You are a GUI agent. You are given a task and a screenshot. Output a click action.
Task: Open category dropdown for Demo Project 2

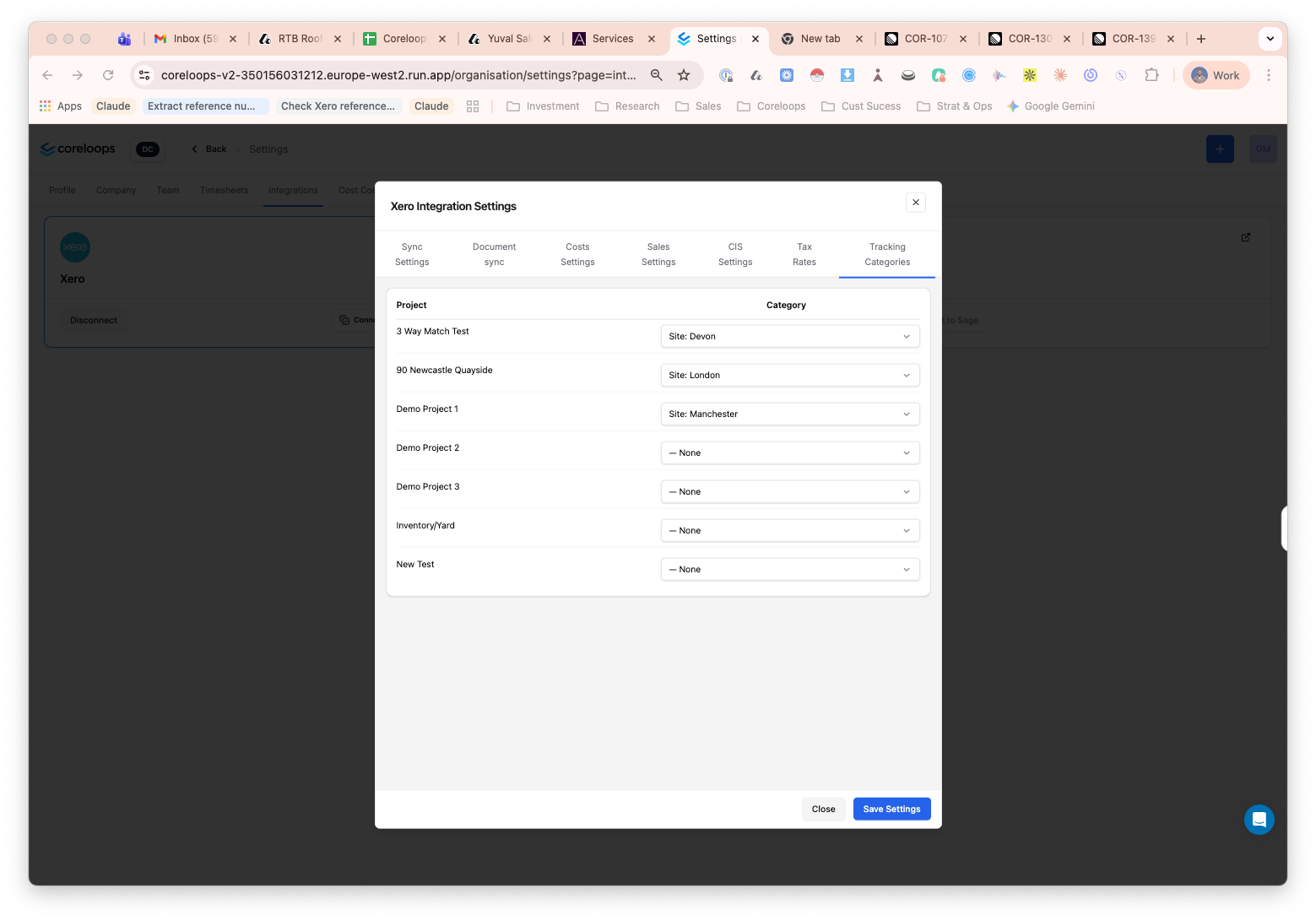tap(790, 452)
